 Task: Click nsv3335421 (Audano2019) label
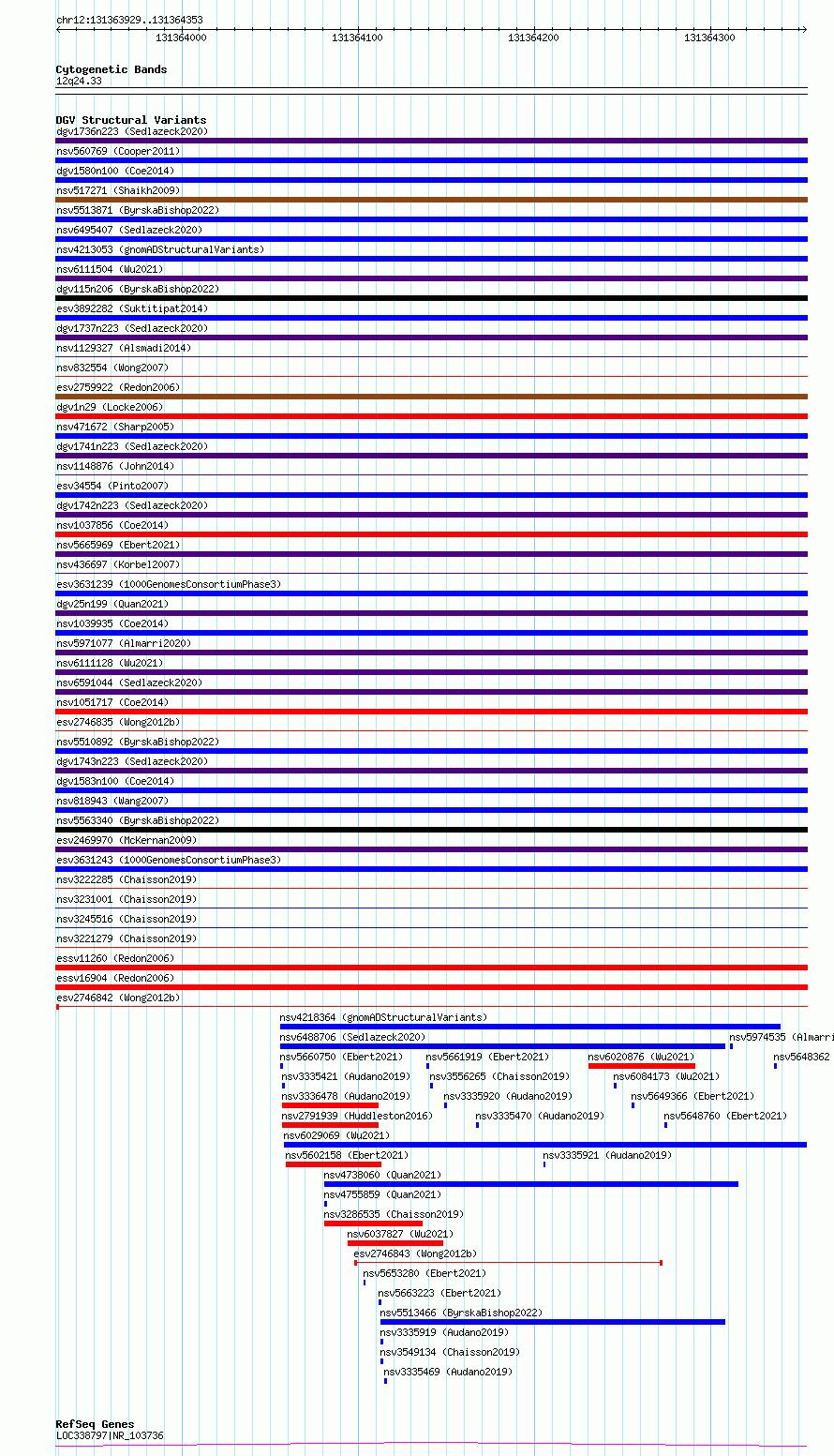(x=346, y=1076)
